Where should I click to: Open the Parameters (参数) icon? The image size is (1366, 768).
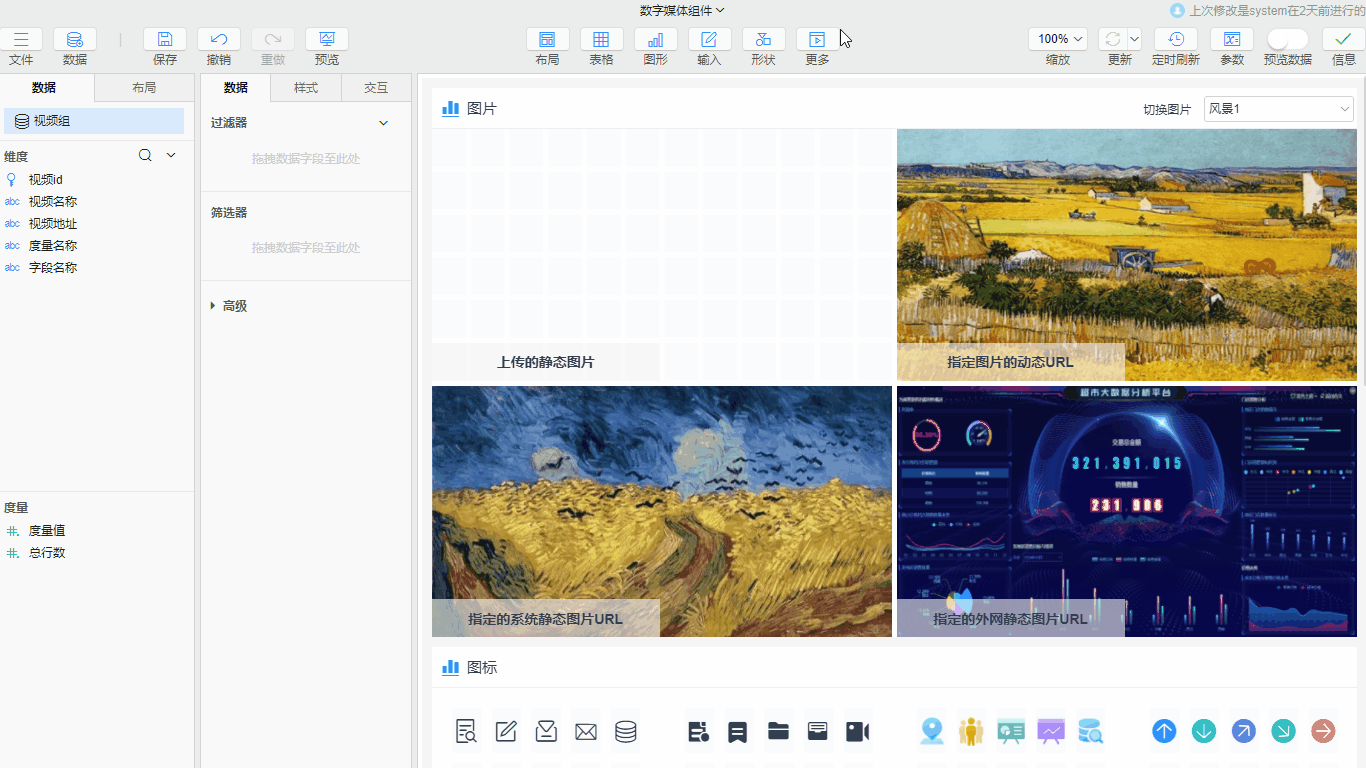point(1232,40)
